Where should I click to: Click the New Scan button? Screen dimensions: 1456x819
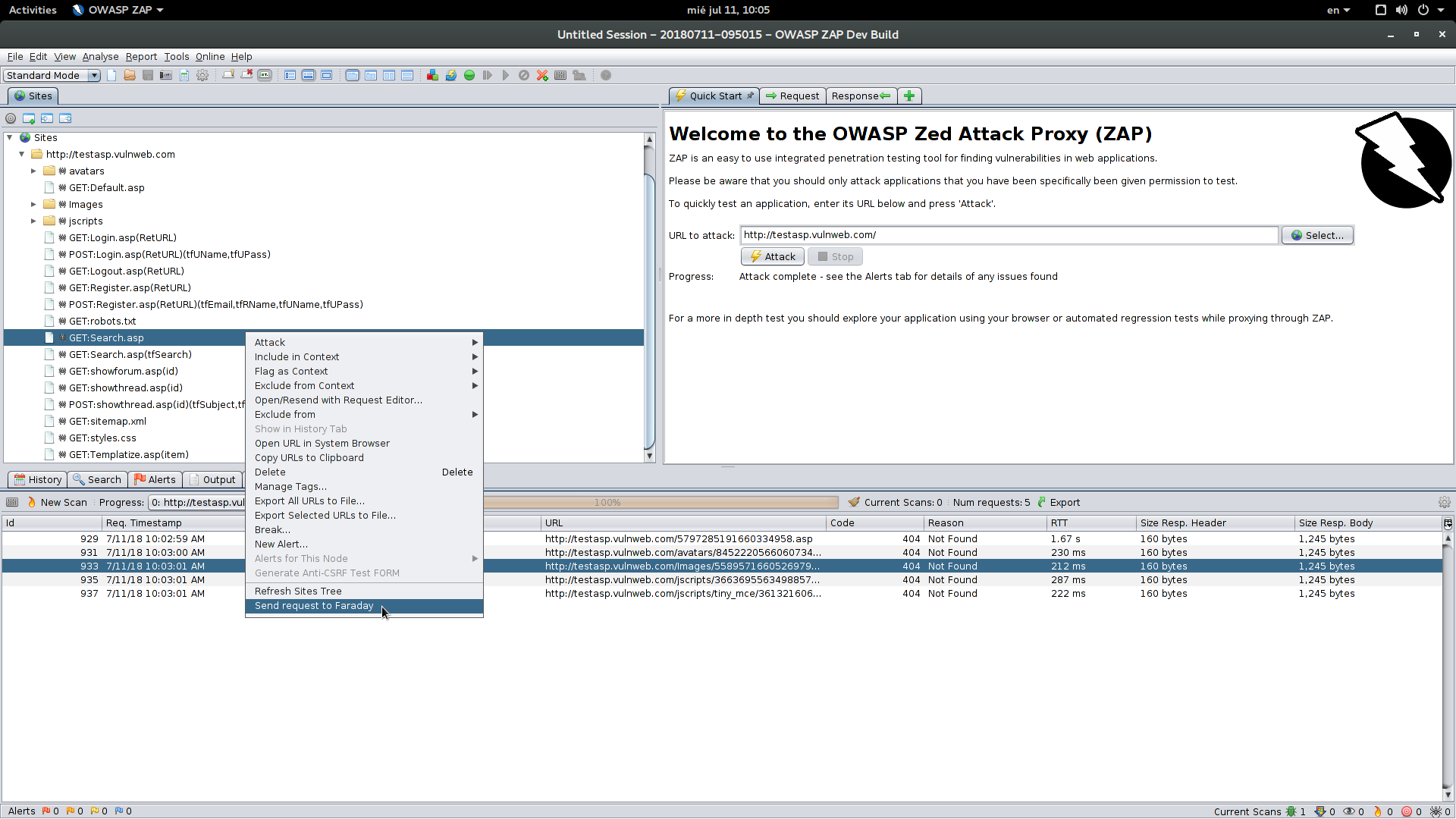58,502
